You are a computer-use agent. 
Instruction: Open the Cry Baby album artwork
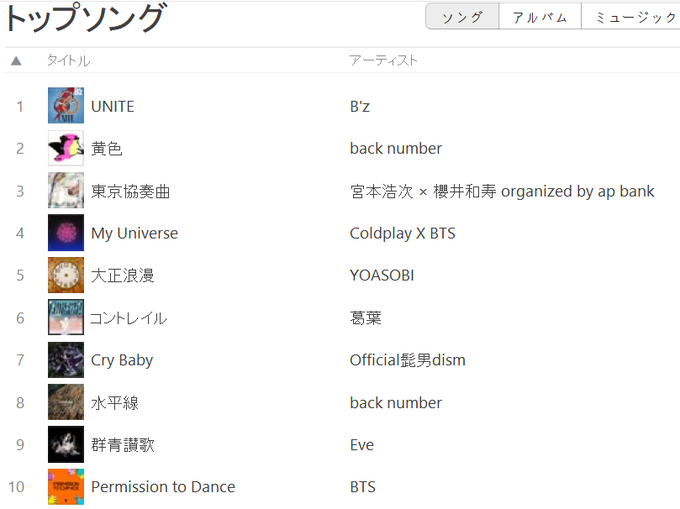pos(66,360)
